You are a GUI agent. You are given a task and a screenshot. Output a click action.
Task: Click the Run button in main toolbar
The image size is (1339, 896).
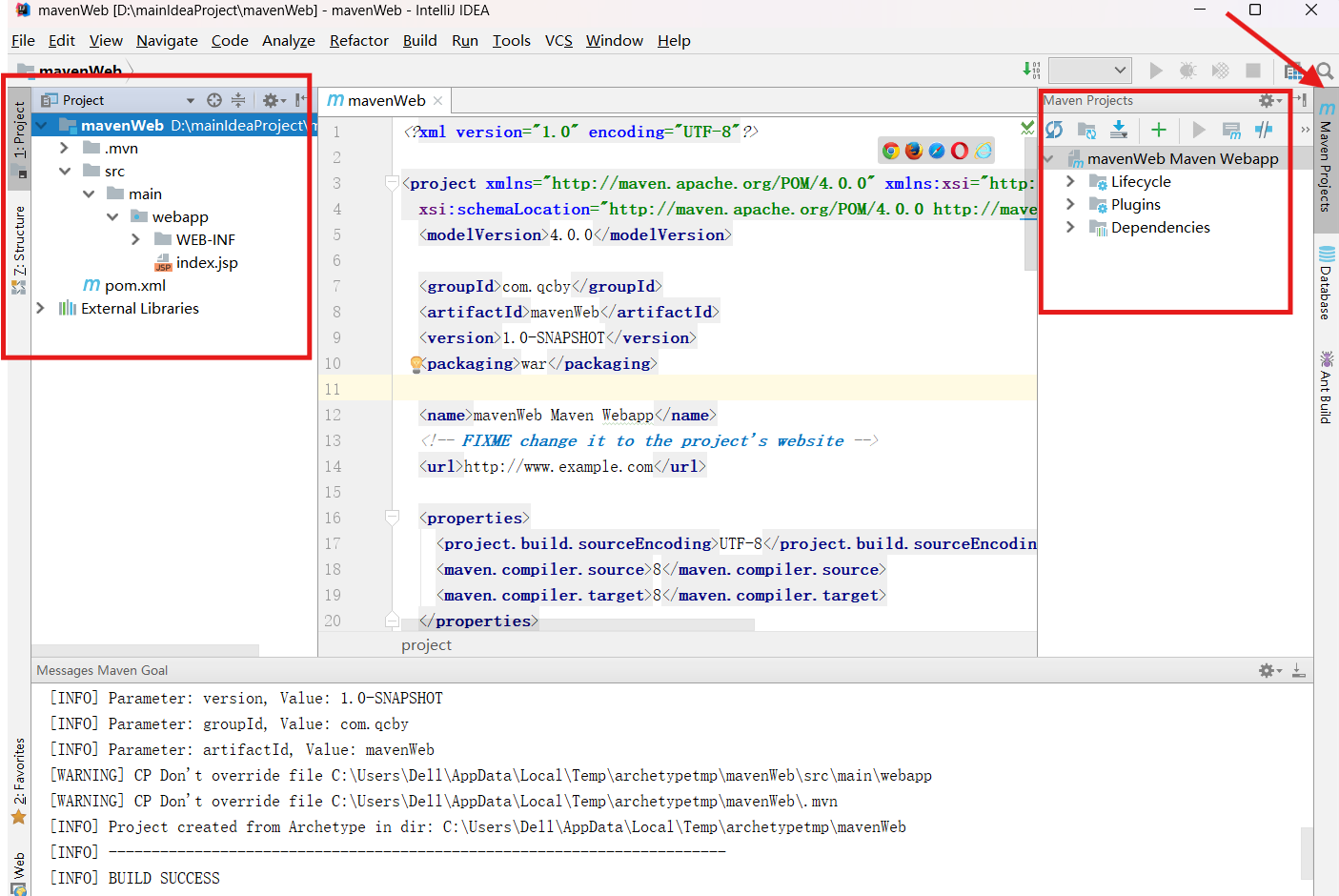1156,71
